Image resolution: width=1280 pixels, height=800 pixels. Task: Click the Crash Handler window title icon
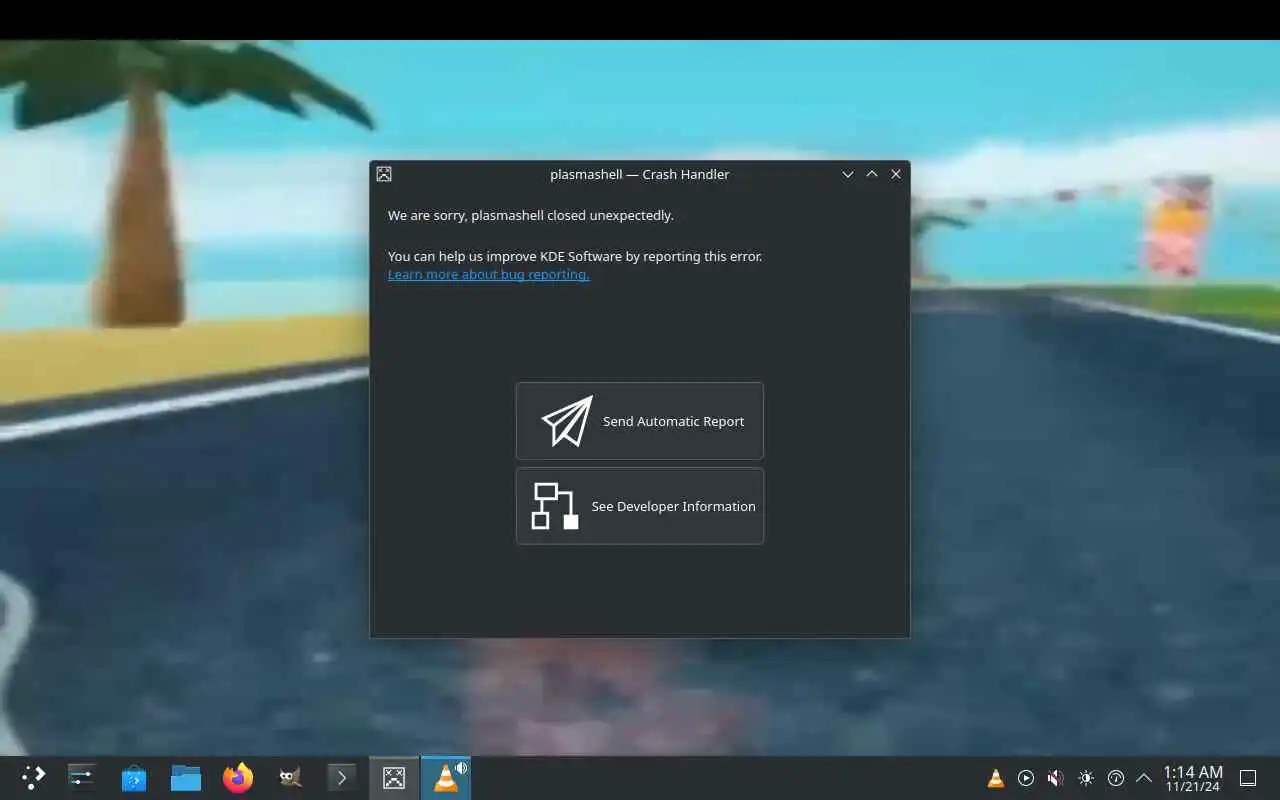(384, 174)
